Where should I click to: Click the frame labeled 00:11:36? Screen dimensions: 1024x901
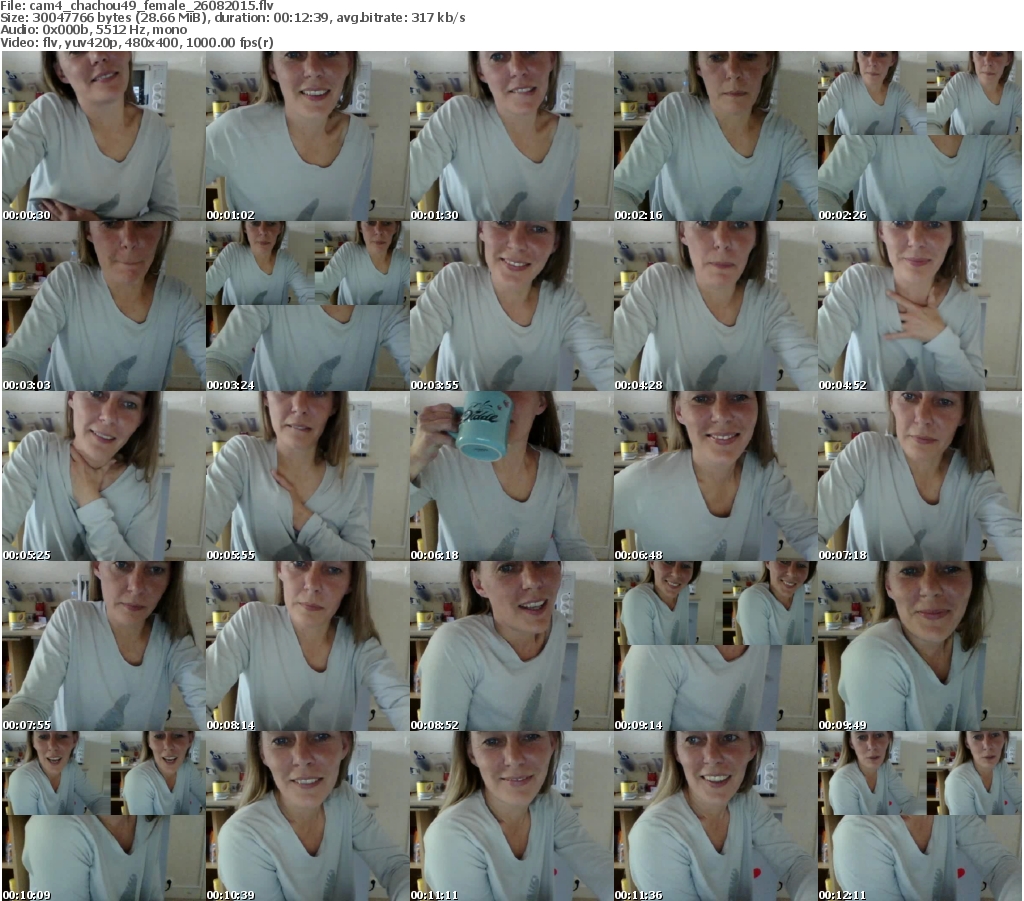pos(715,816)
